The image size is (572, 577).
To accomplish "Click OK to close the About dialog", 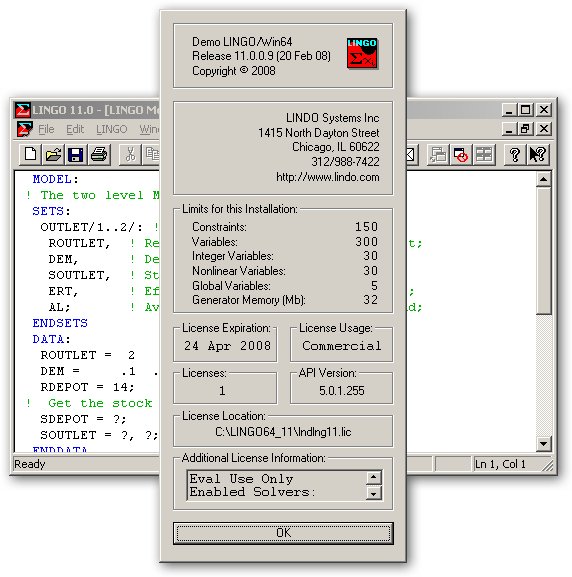I will coord(283,533).
